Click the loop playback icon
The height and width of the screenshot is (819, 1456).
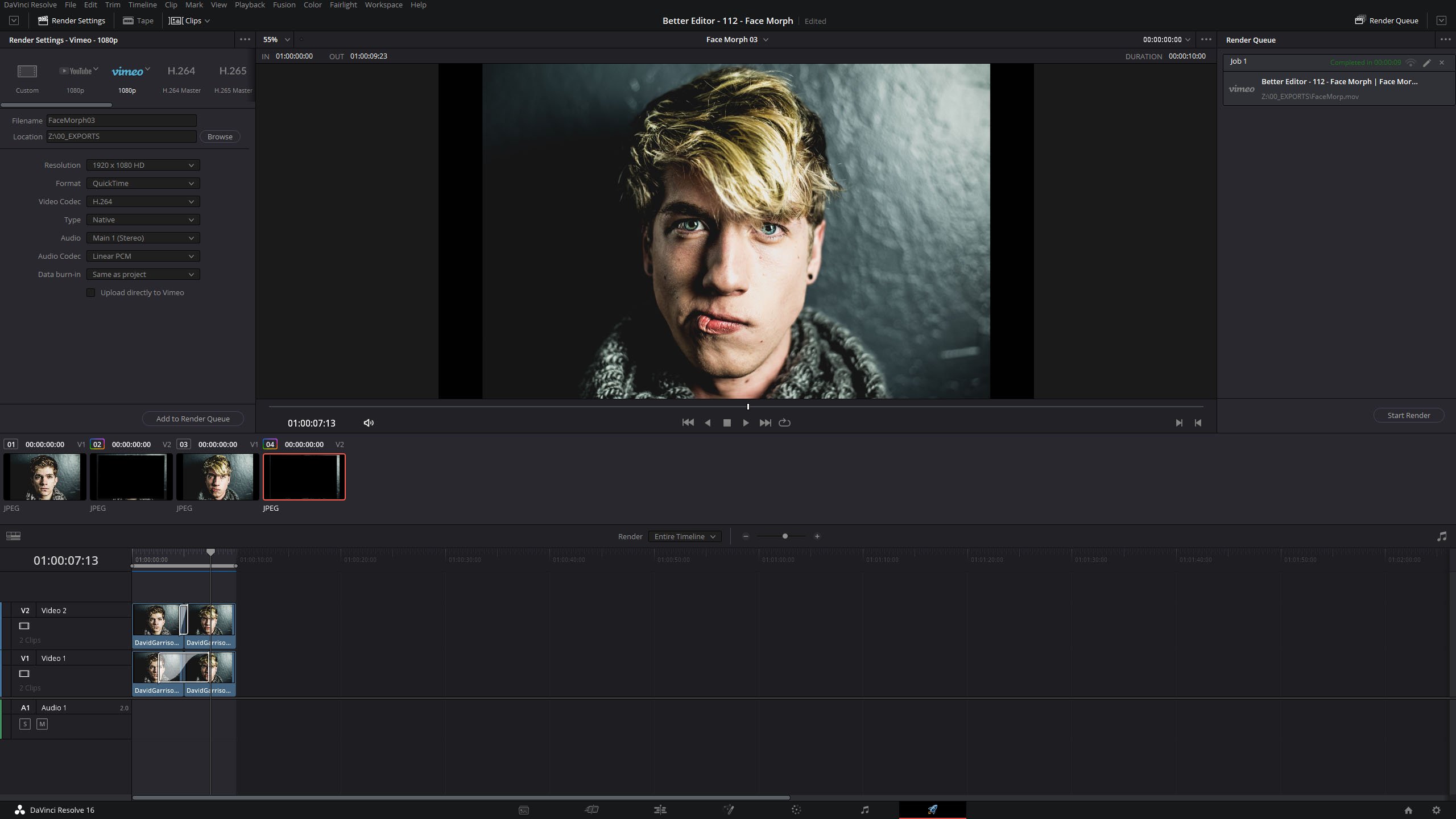click(x=784, y=423)
